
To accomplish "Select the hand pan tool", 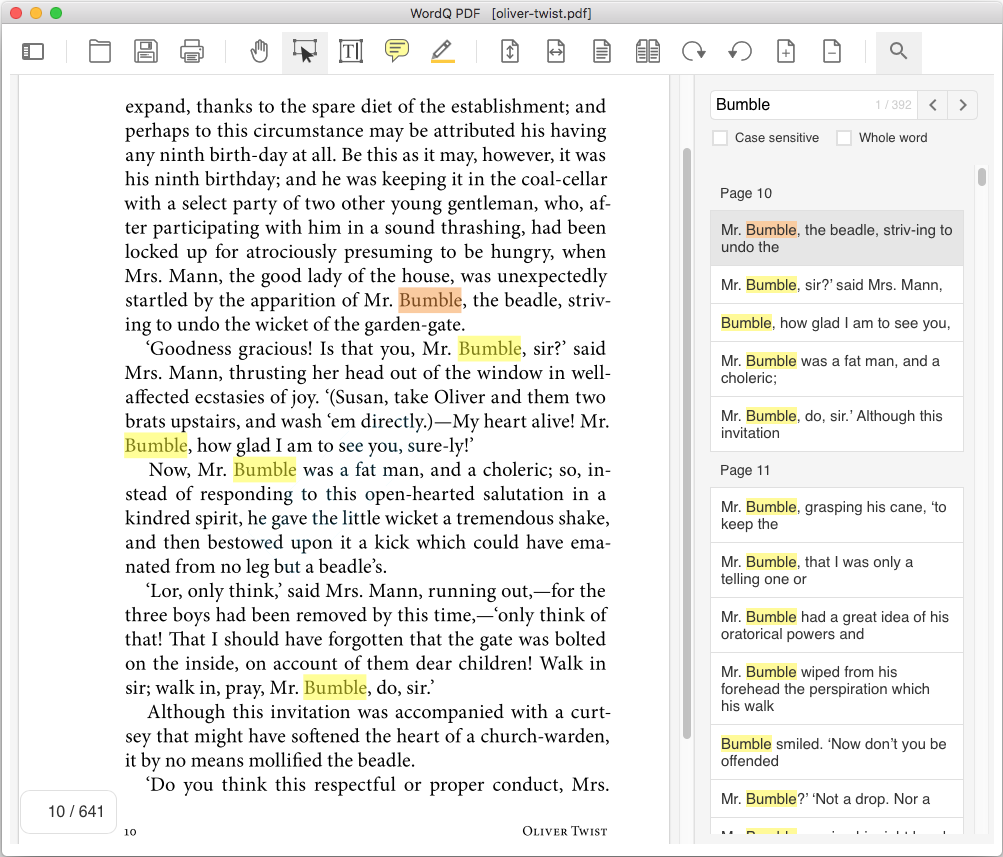I will click(259, 51).
